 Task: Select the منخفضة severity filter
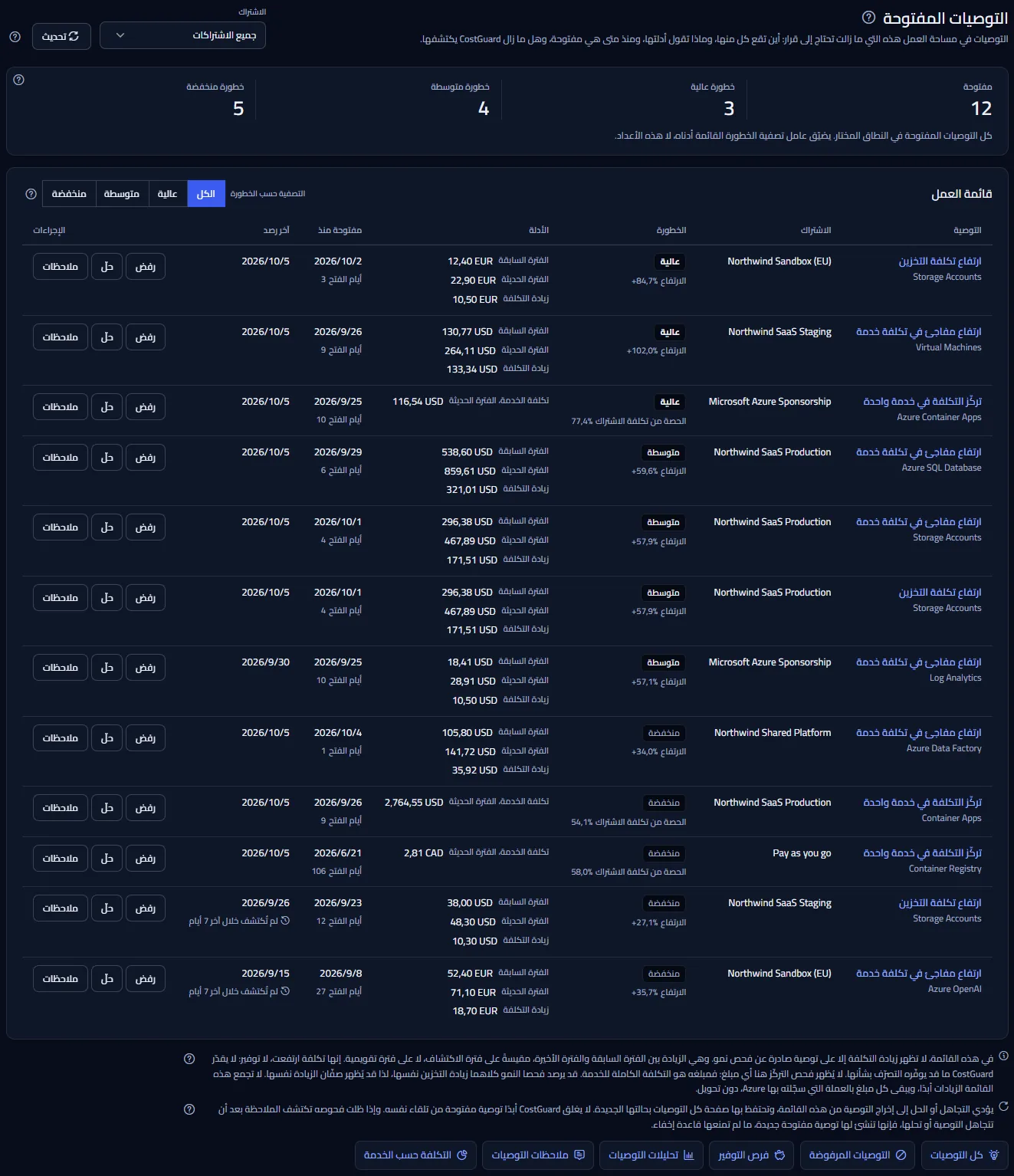[x=69, y=194]
